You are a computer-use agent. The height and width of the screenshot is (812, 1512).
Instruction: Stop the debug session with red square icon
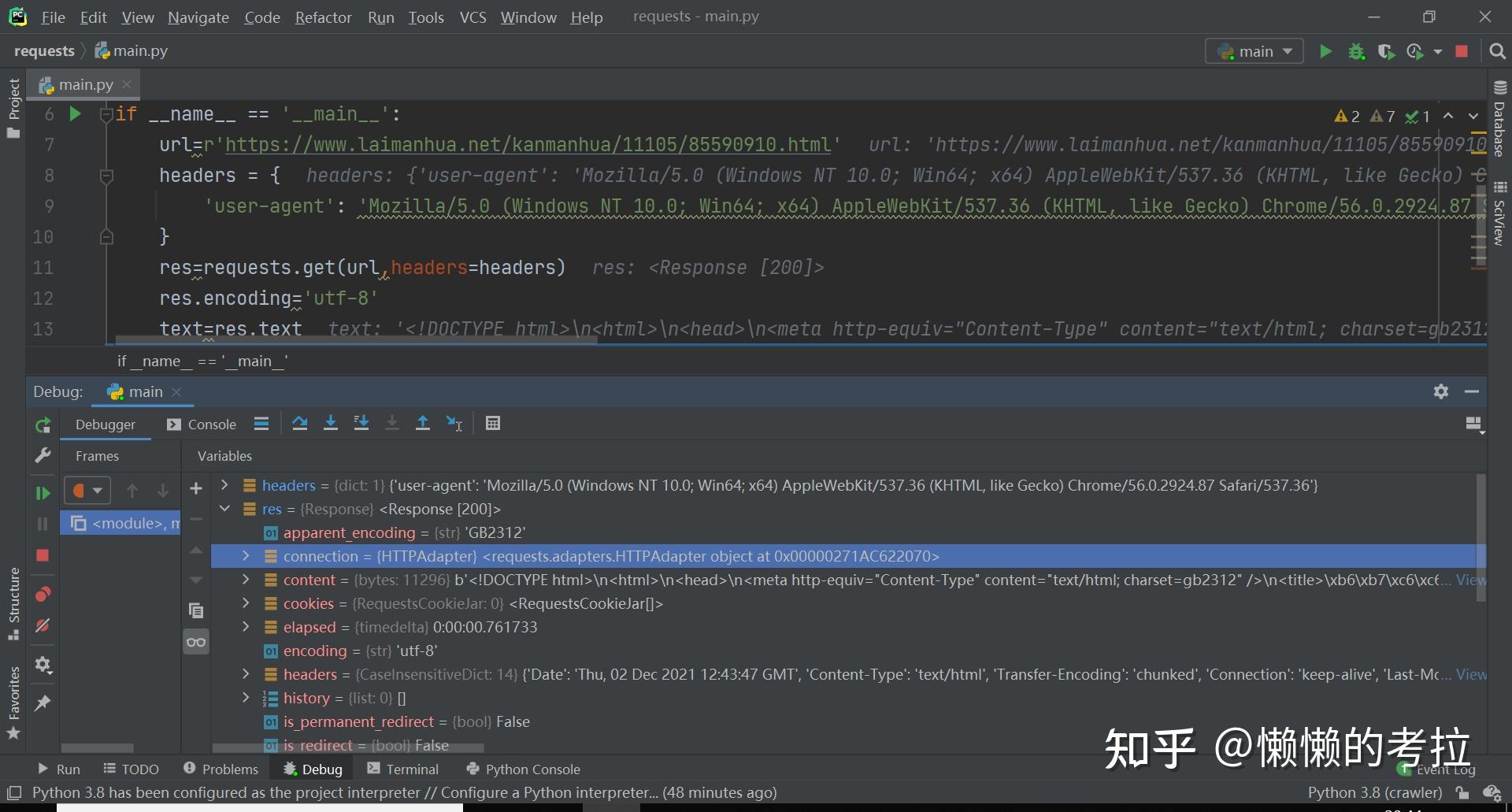point(43,555)
